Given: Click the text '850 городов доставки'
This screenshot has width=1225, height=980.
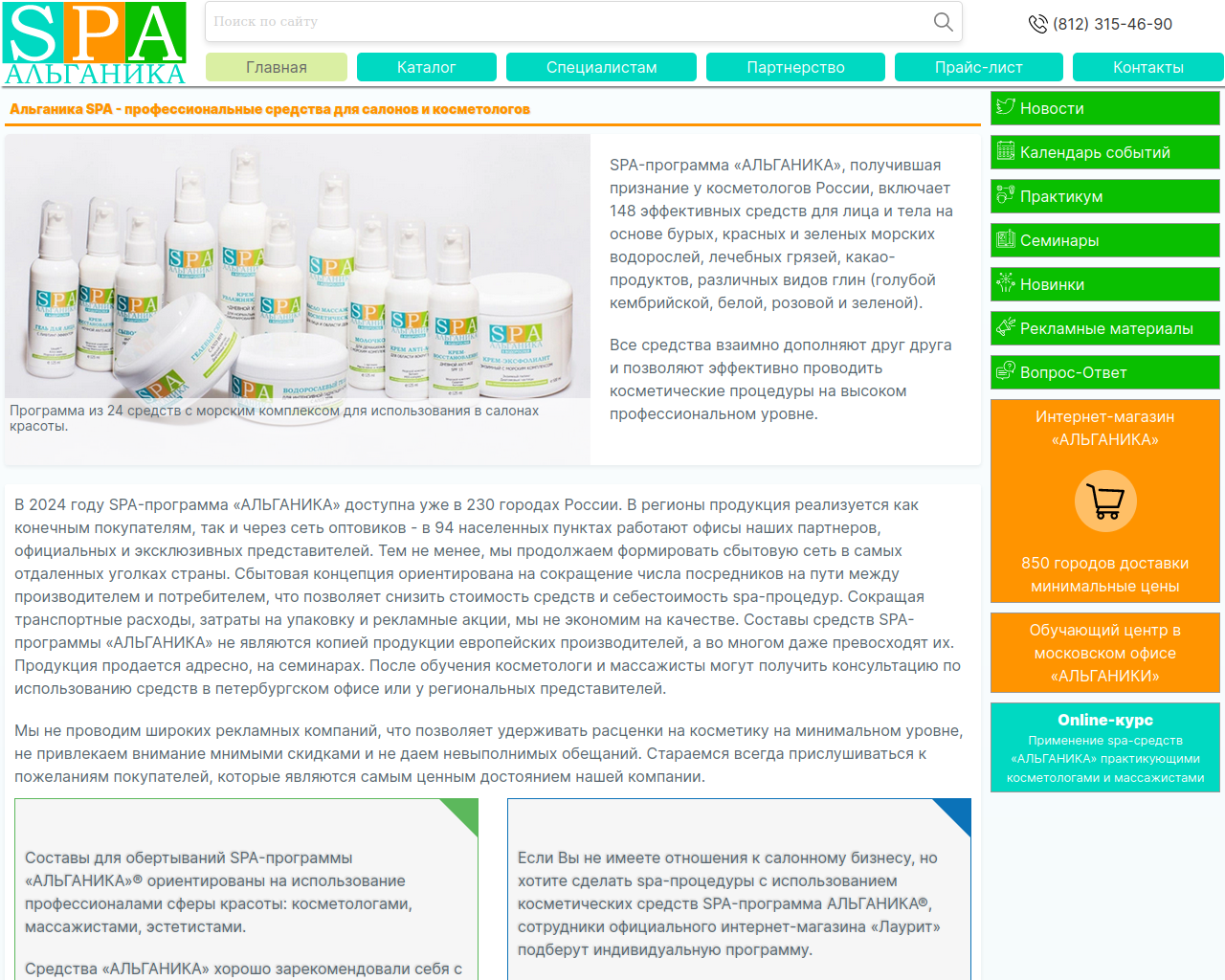Looking at the screenshot, I should [x=1105, y=563].
